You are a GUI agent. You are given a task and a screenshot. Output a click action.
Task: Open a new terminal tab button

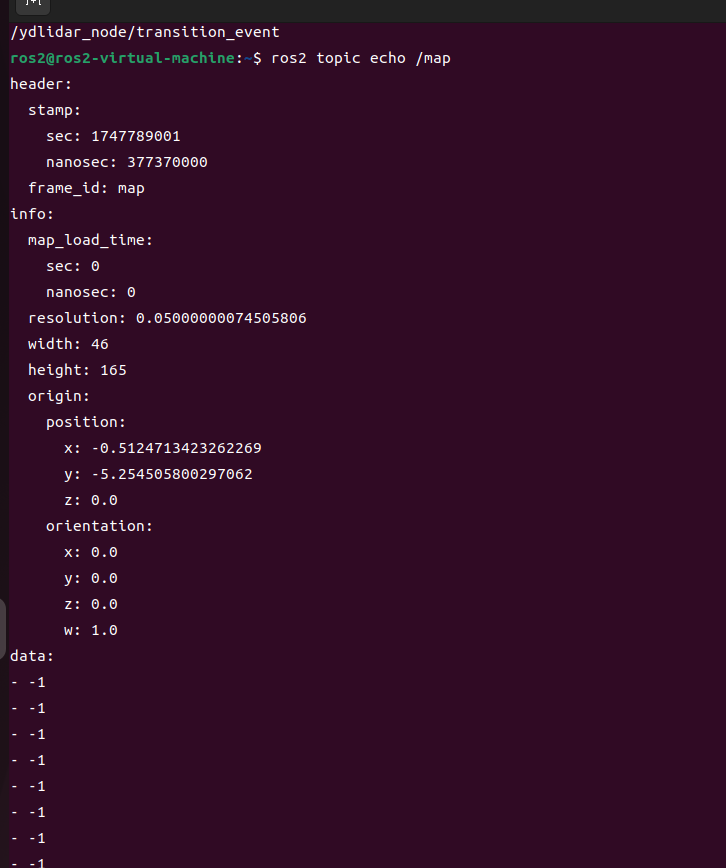(33, 6)
